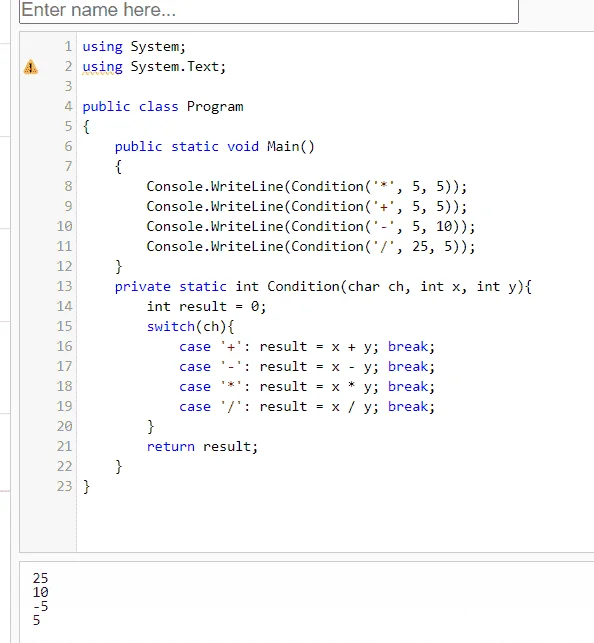The width and height of the screenshot is (594, 643).
Task: Click the WriteLine call with '/', 25, 5
Action: coord(311,246)
